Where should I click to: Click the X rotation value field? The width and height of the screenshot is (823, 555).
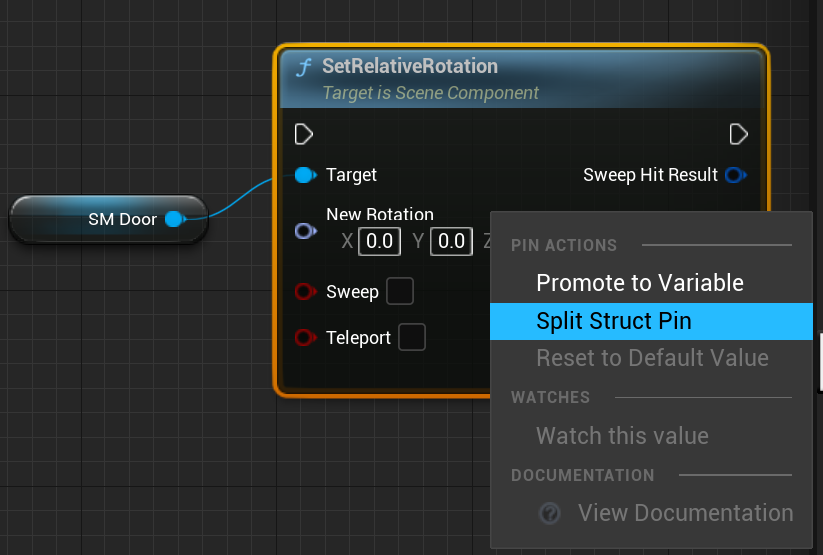pos(379,241)
